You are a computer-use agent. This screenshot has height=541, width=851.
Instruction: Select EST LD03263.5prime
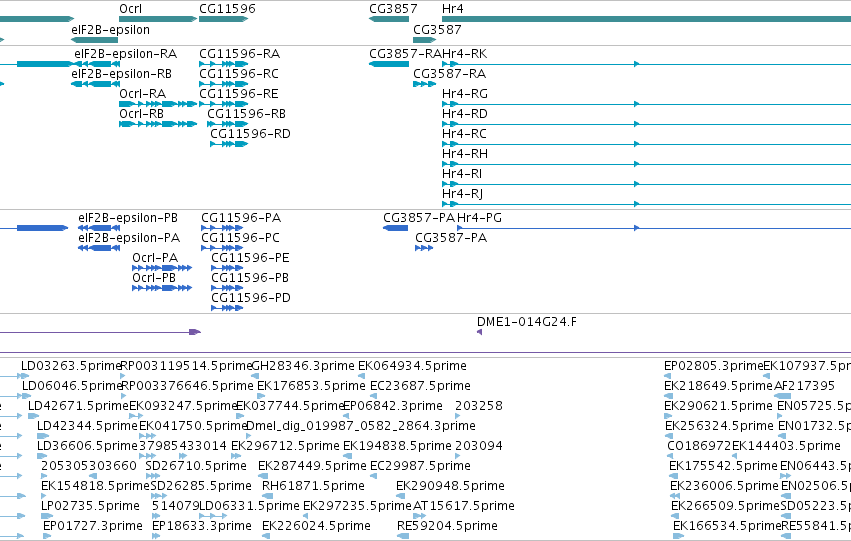pos(71,366)
